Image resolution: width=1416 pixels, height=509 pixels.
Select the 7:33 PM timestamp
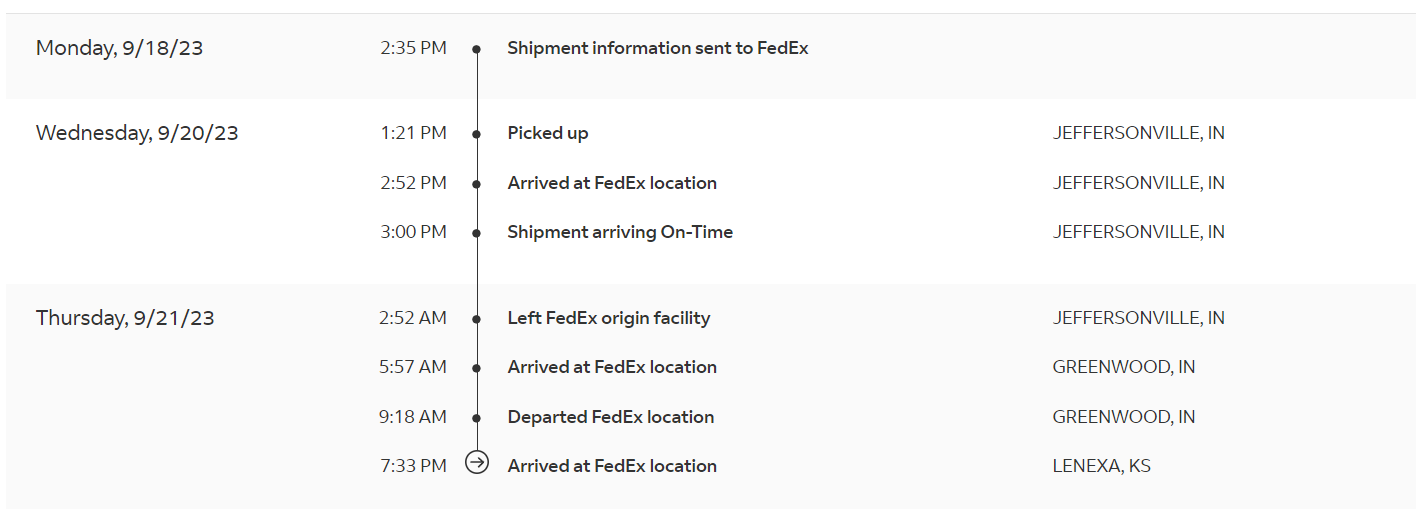(413, 466)
